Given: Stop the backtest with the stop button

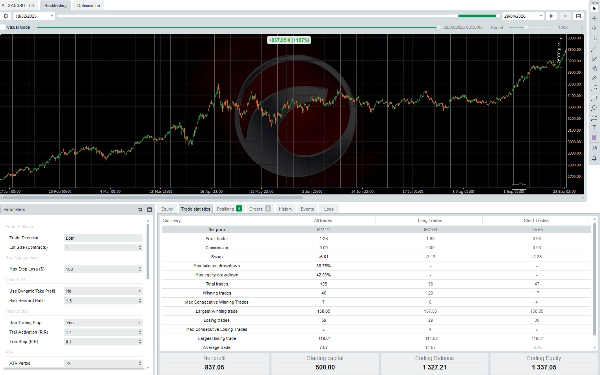Looking at the screenshot, I should (565, 16).
